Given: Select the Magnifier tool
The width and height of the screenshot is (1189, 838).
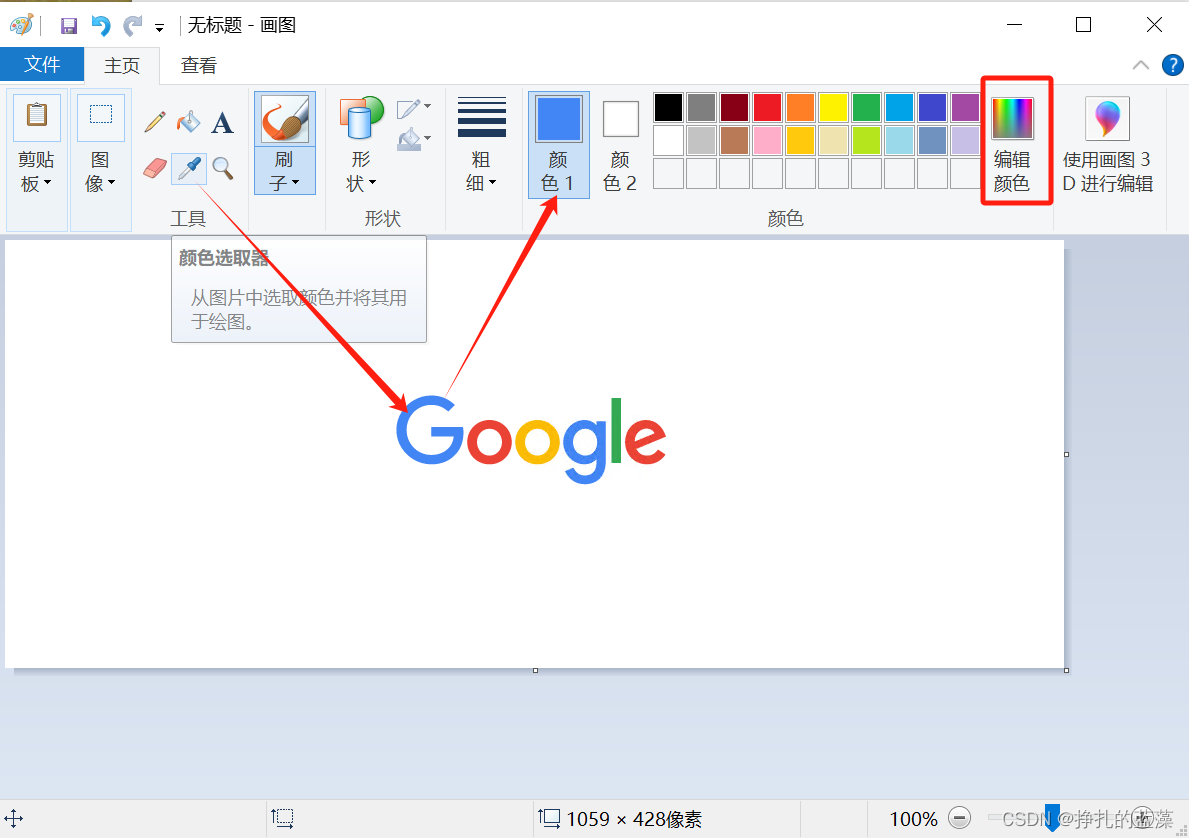Looking at the screenshot, I should [x=222, y=168].
